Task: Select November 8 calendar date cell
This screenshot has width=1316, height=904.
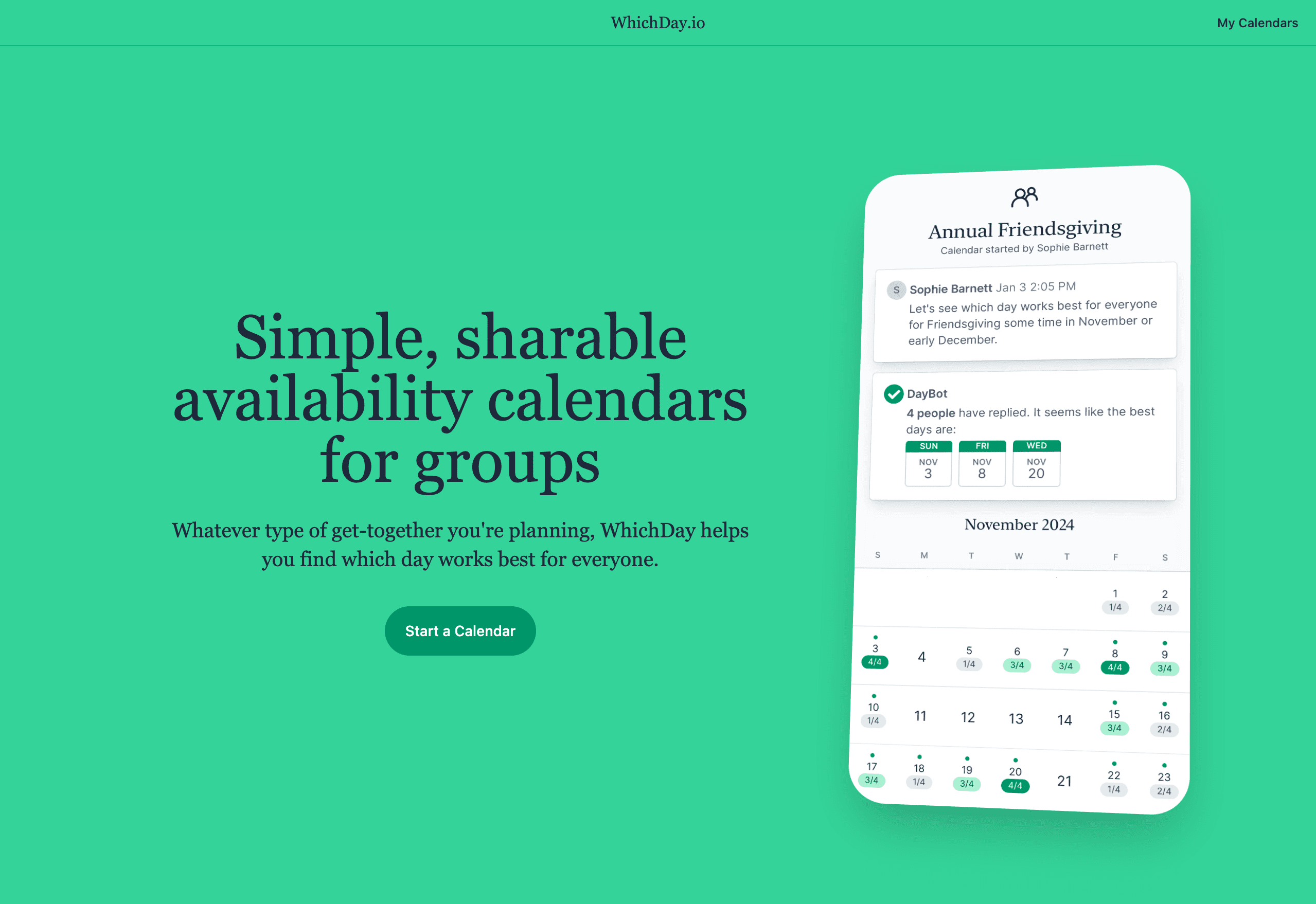Action: pyautogui.click(x=1114, y=658)
